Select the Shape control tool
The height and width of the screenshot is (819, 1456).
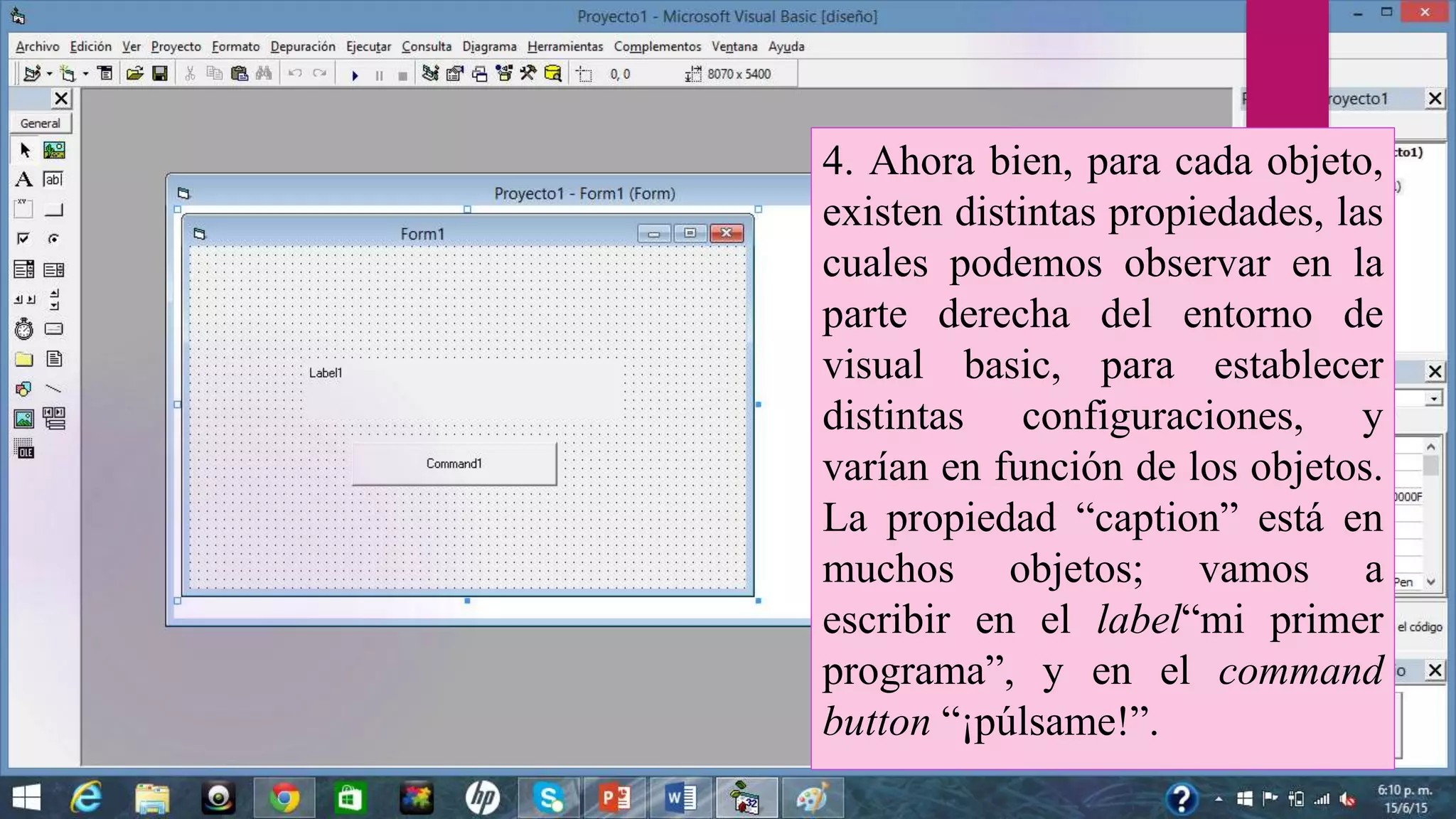click(23, 389)
